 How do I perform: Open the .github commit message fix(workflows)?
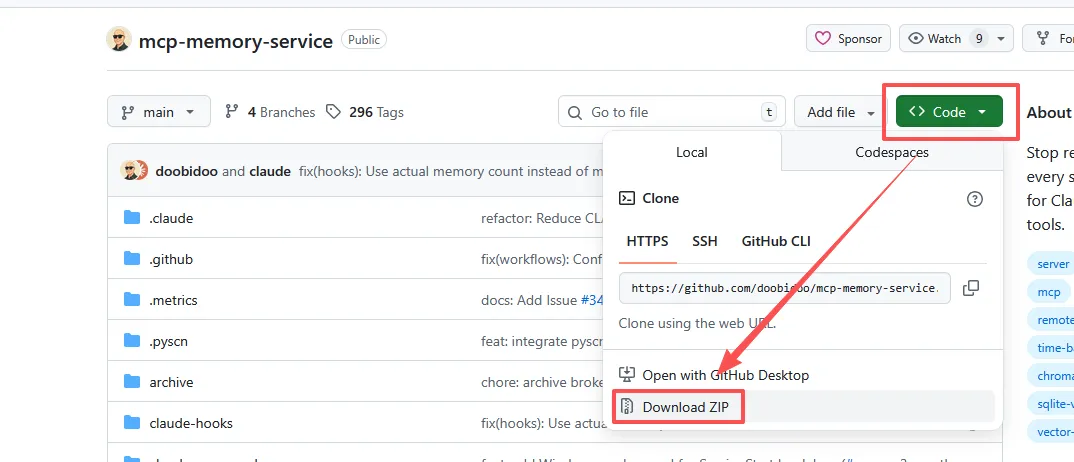pos(542,259)
